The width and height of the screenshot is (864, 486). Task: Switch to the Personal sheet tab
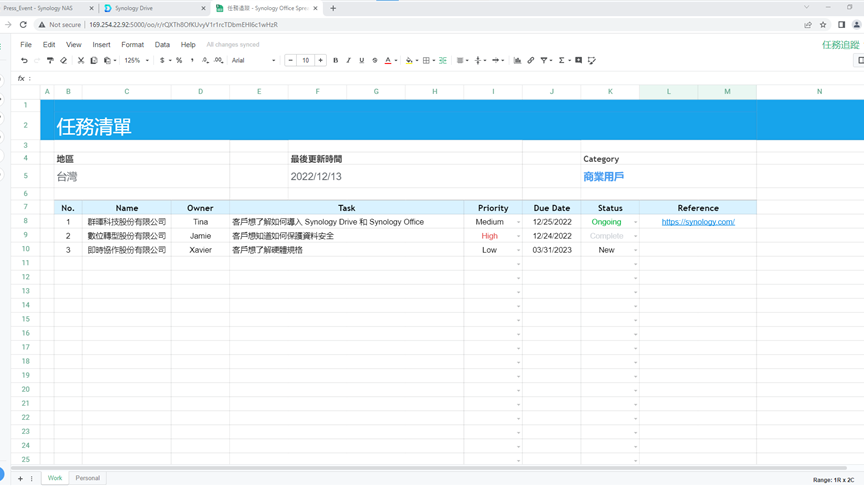tap(88, 478)
